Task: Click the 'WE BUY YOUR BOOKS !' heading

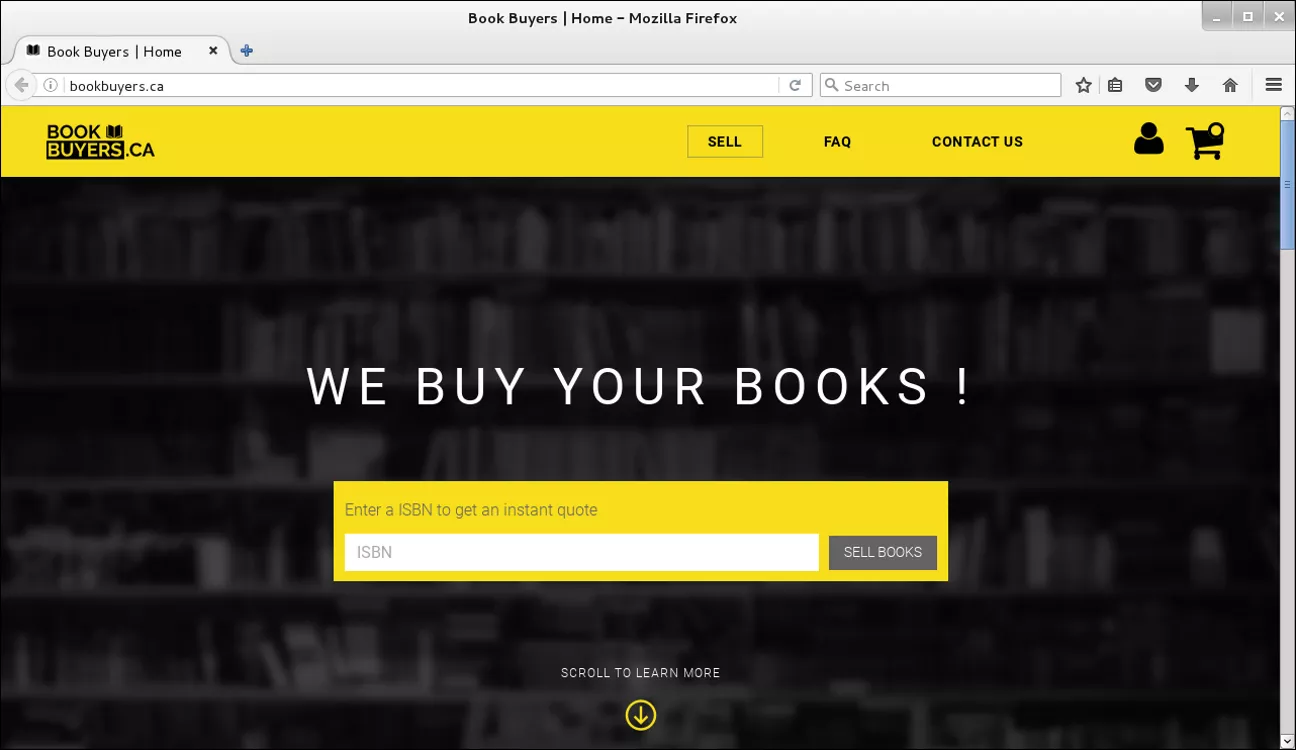Action: [x=638, y=386]
